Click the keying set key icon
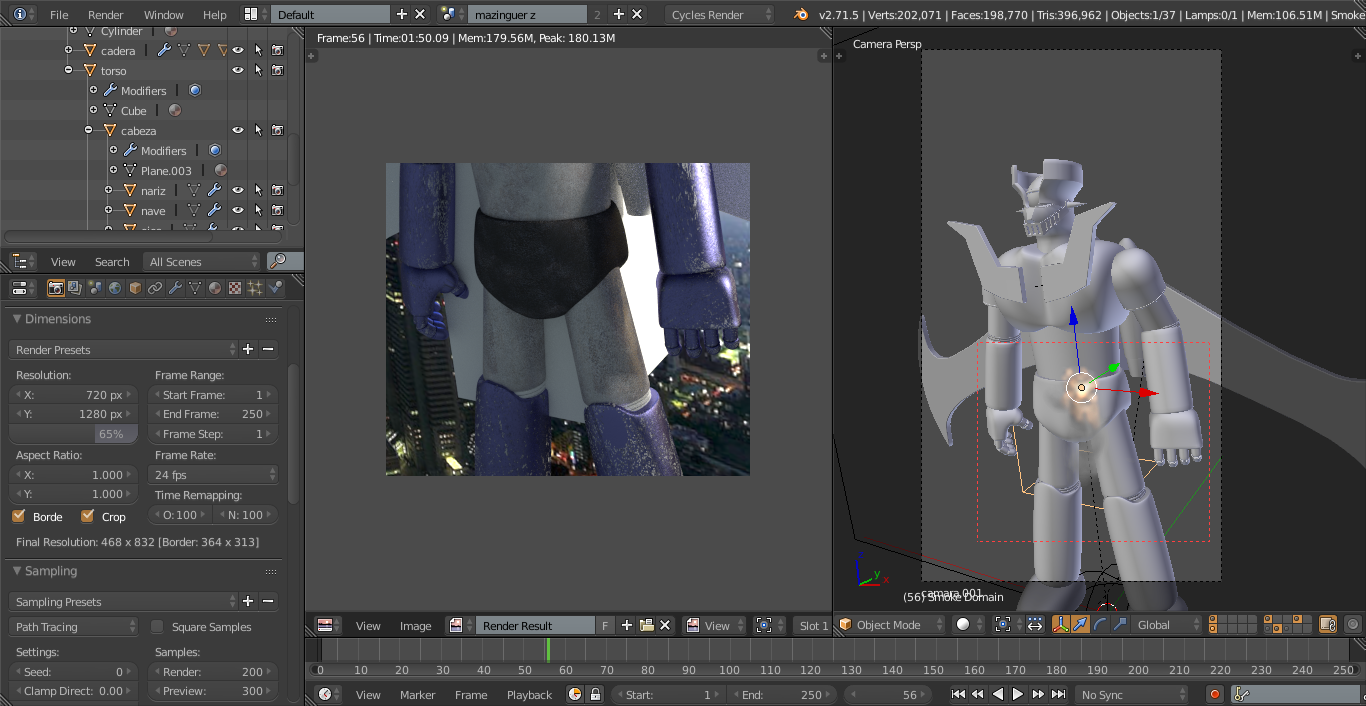1366x706 pixels. tap(1240, 694)
